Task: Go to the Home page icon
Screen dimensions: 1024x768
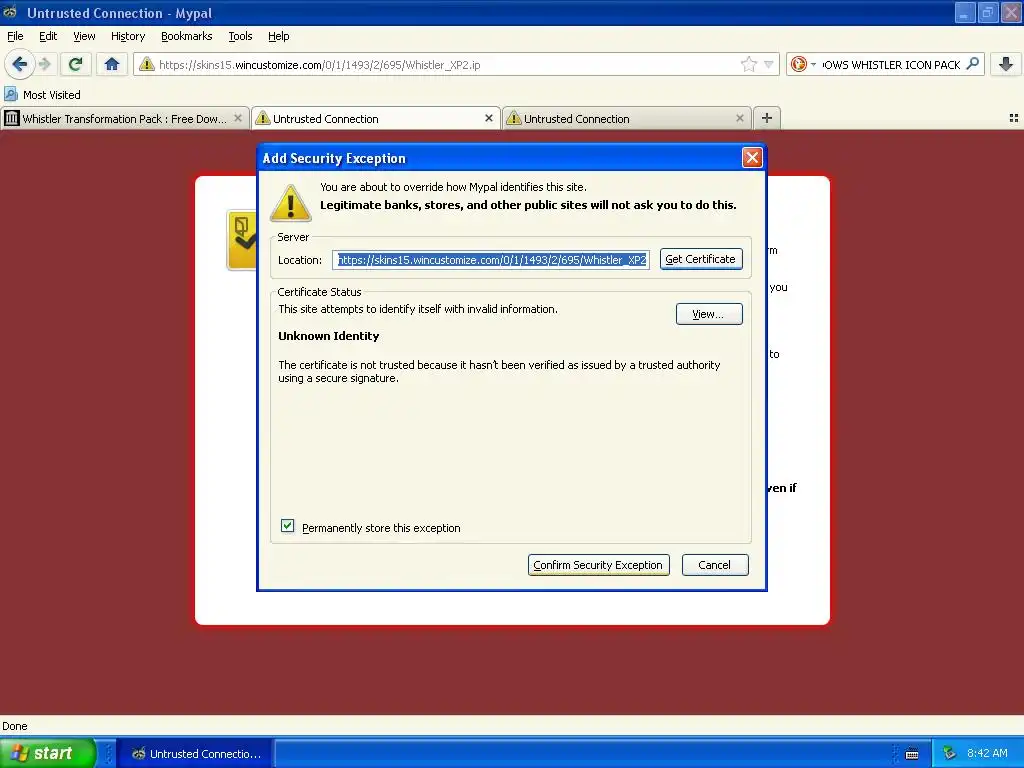Action: coord(112,64)
